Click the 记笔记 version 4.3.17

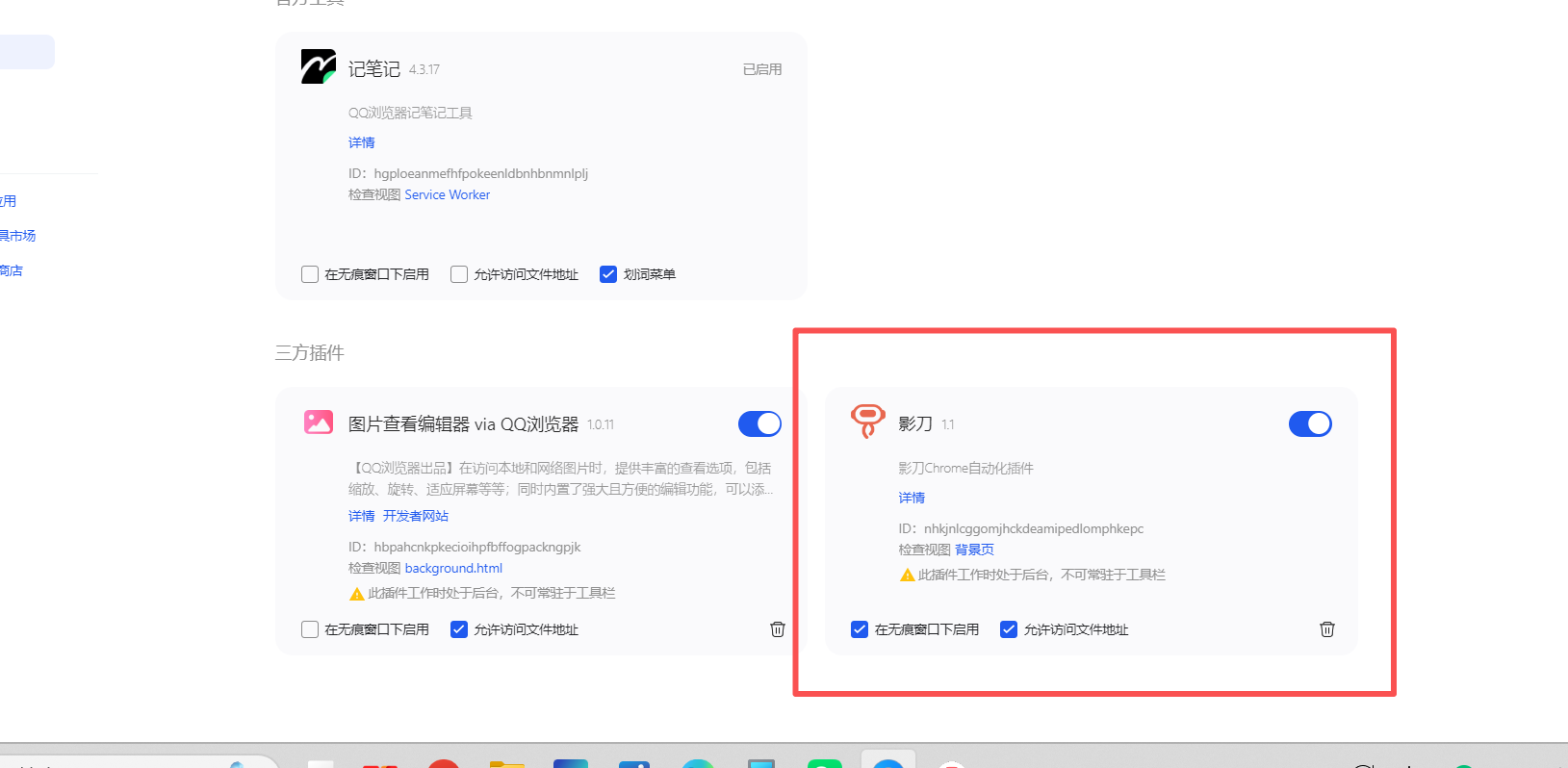pyautogui.click(x=424, y=70)
